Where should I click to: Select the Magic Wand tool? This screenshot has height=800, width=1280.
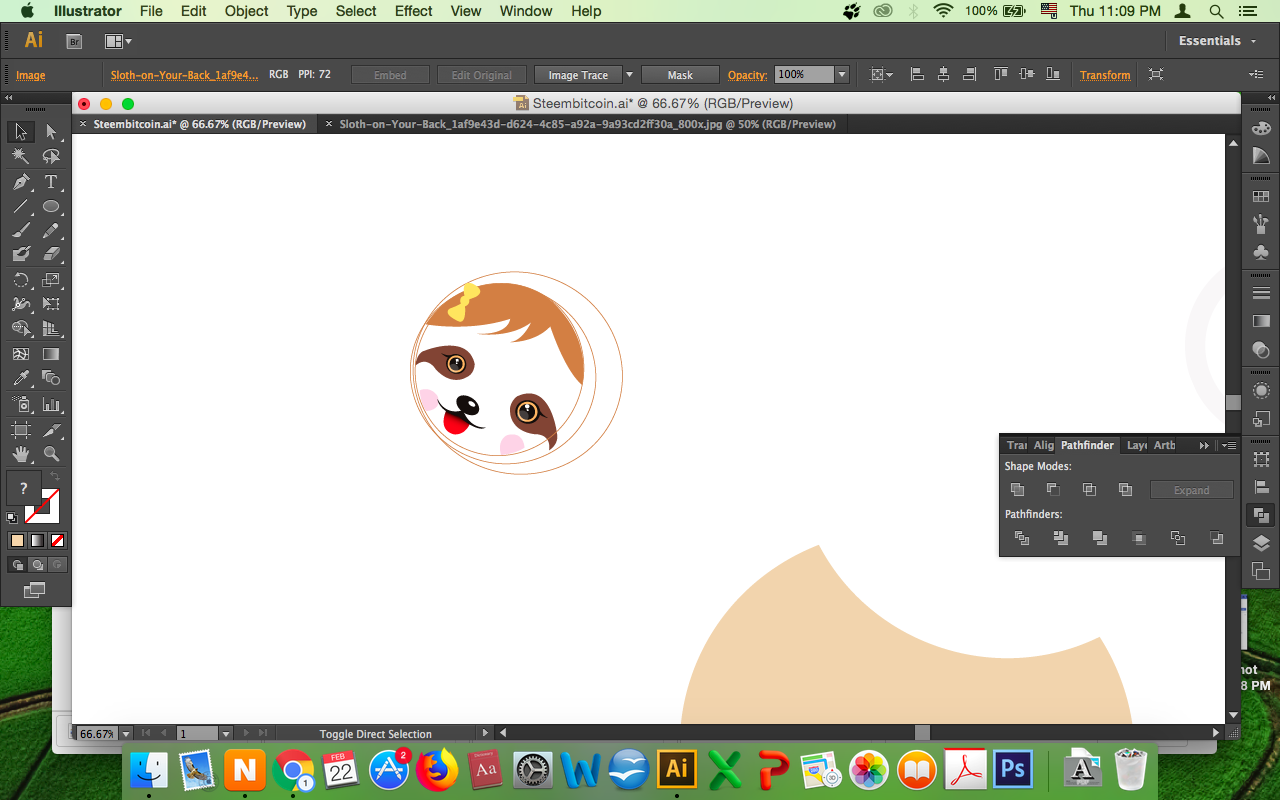point(21,157)
